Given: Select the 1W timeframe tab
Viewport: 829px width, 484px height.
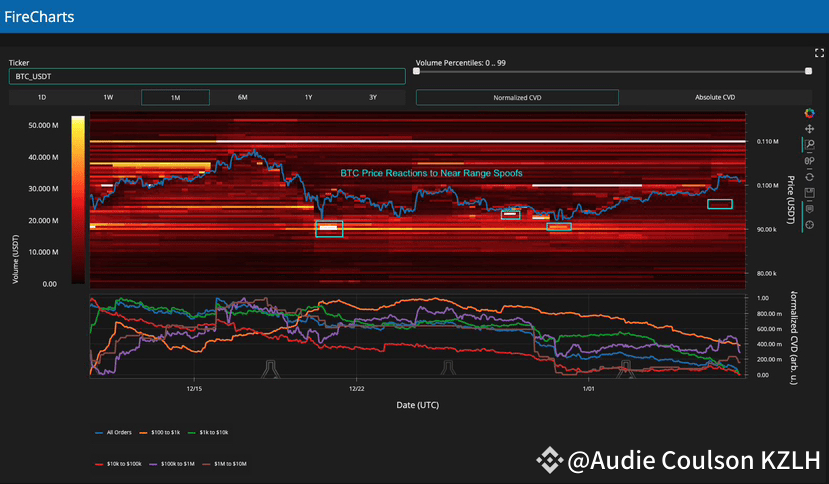Looking at the screenshot, I should [108, 97].
